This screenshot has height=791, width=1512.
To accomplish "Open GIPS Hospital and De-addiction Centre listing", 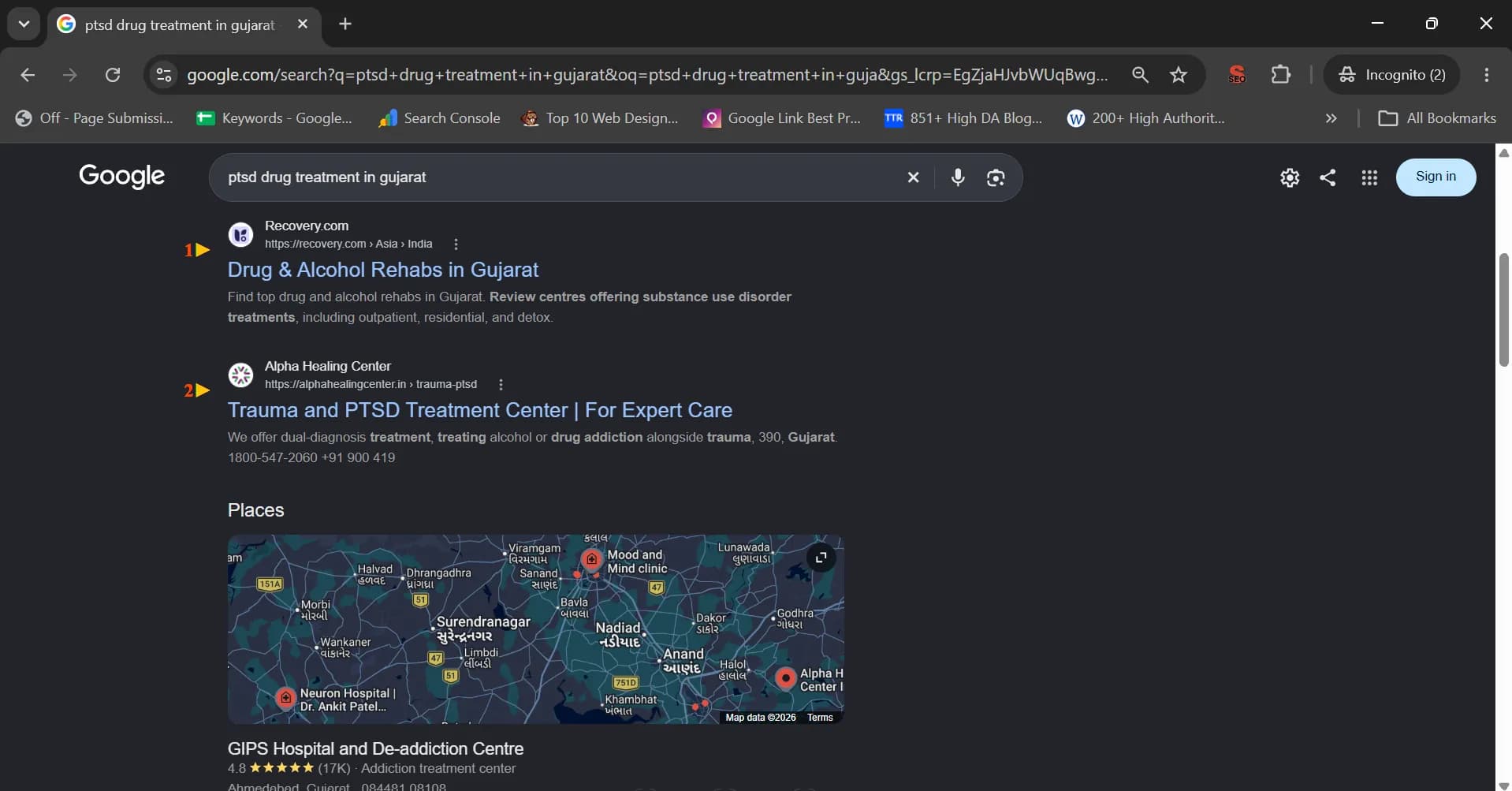I will click(375, 748).
